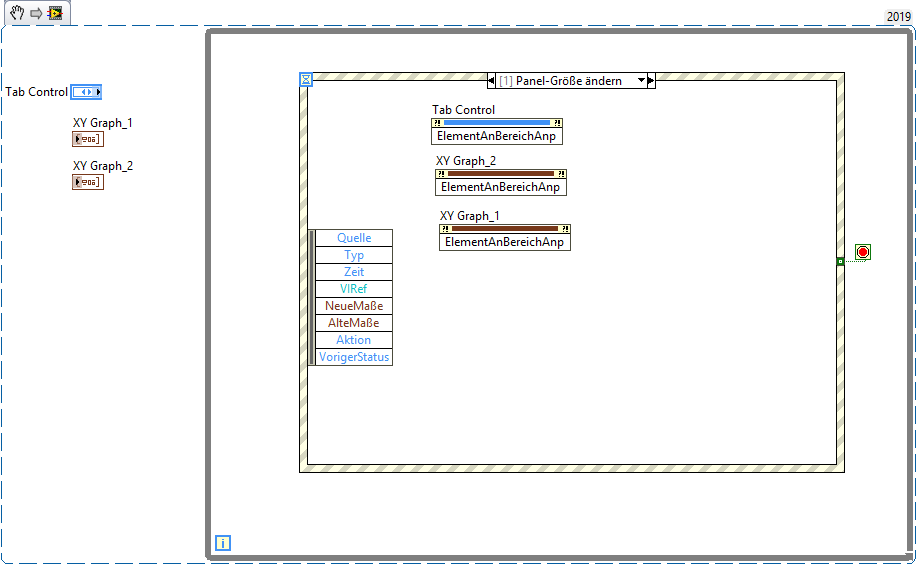Click the run arrow icon
The height and width of the screenshot is (565, 917).
point(36,13)
